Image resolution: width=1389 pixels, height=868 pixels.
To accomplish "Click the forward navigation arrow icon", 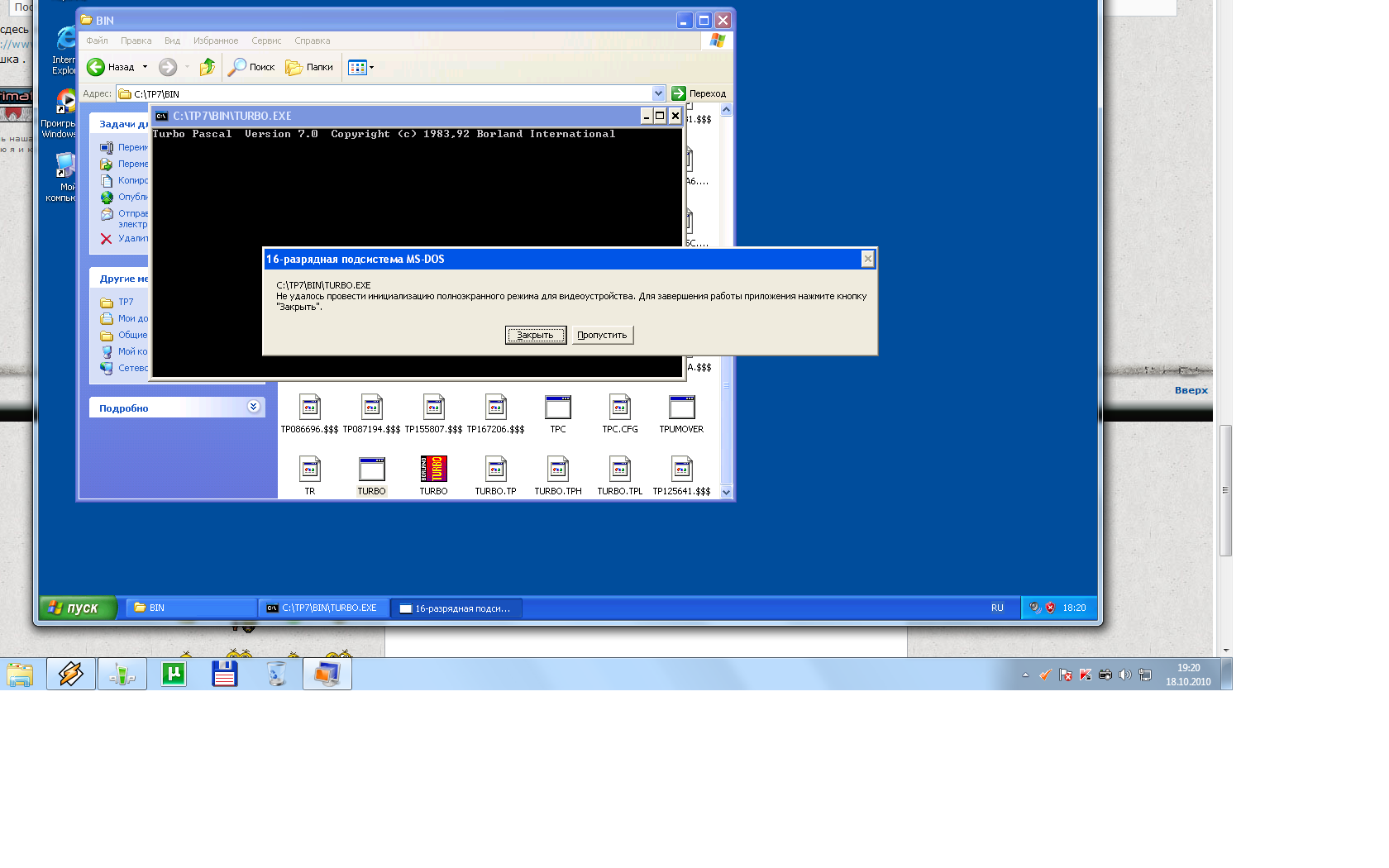I will pos(168,67).
